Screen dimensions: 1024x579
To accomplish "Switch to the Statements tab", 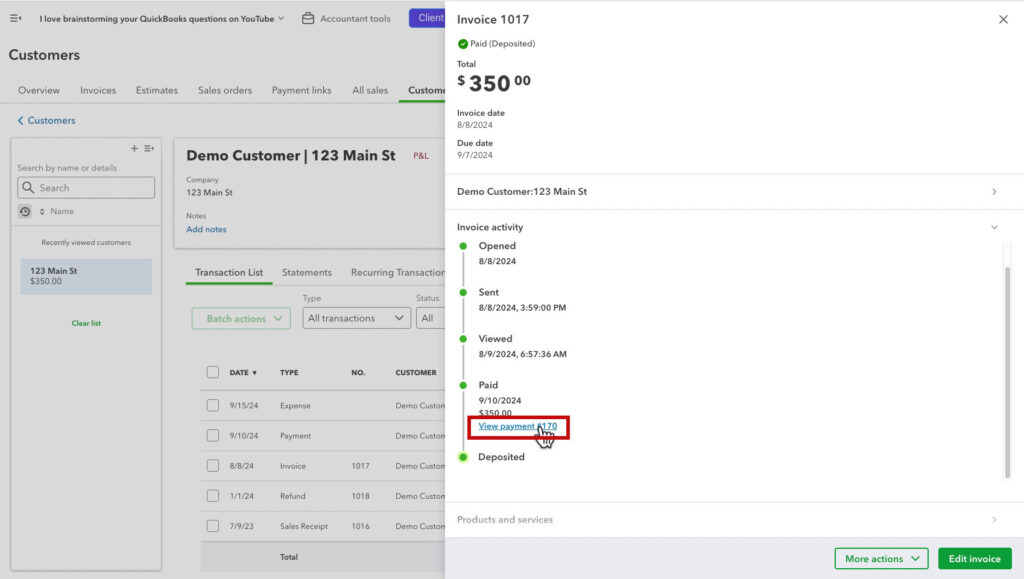I will tap(306, 271).
